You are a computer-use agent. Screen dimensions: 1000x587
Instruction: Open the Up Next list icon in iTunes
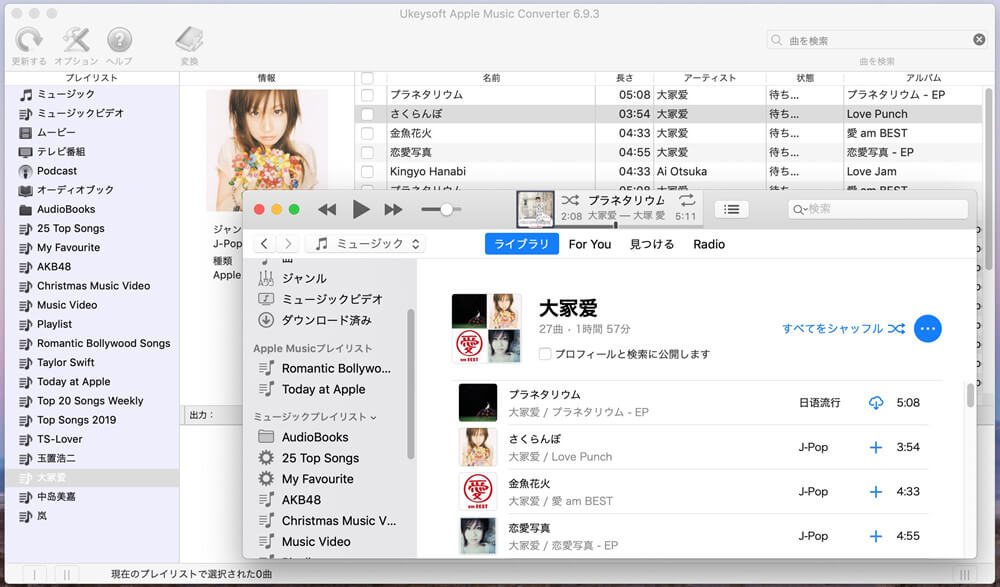[x=732, y=209]
